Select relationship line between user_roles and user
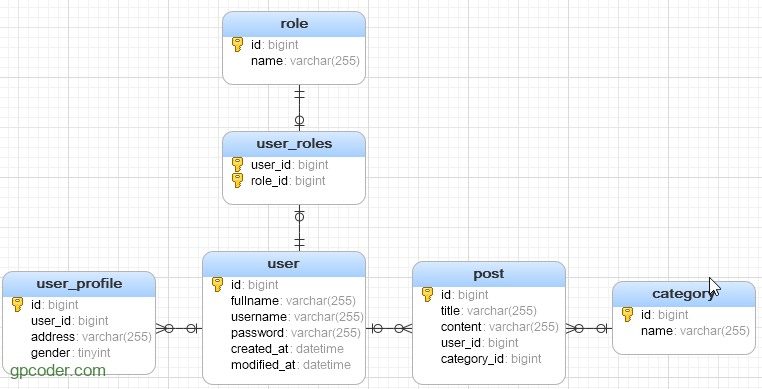This screenshot has height=389, width=762. pyautogui.click(x=299, y=228)
